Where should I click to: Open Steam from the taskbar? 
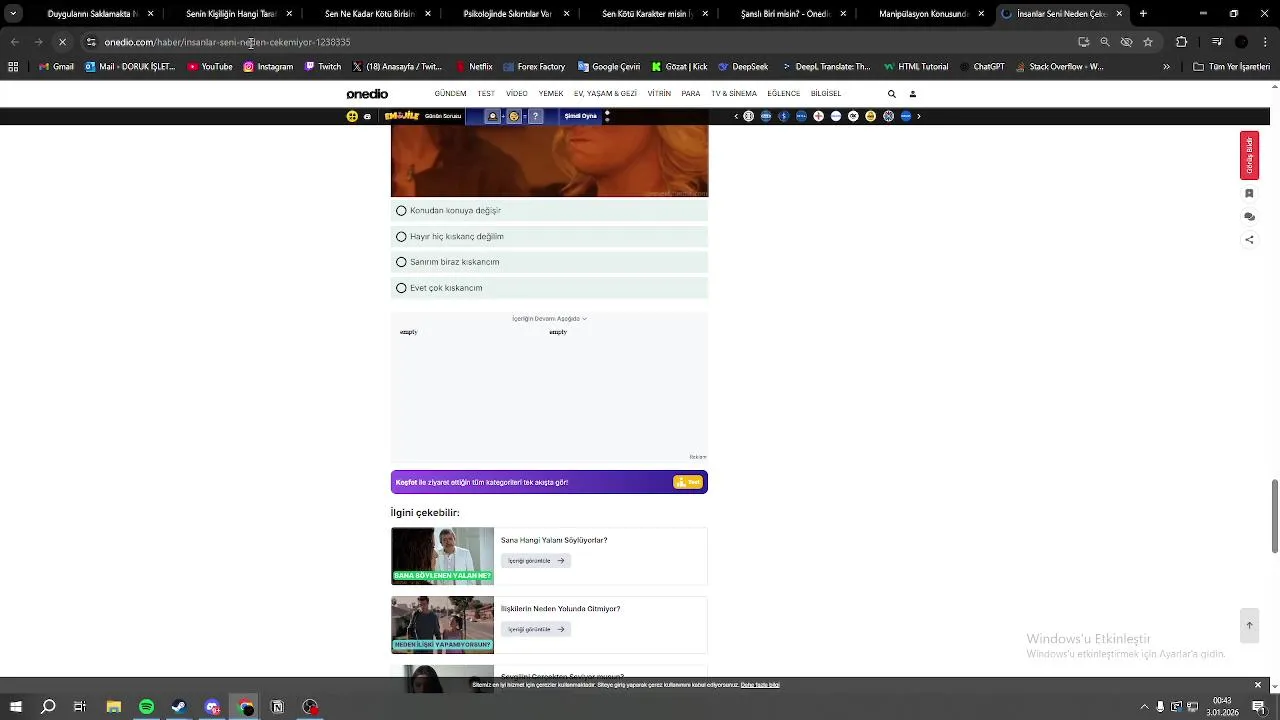coord(179,707)
